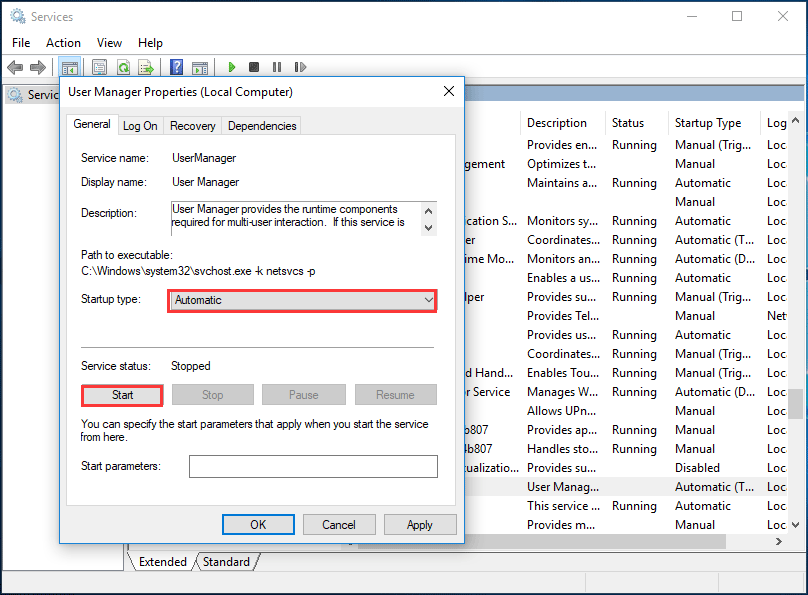Click the 'Enables a us...' description cell
The image size is (808, 595).
coord(563,278)
